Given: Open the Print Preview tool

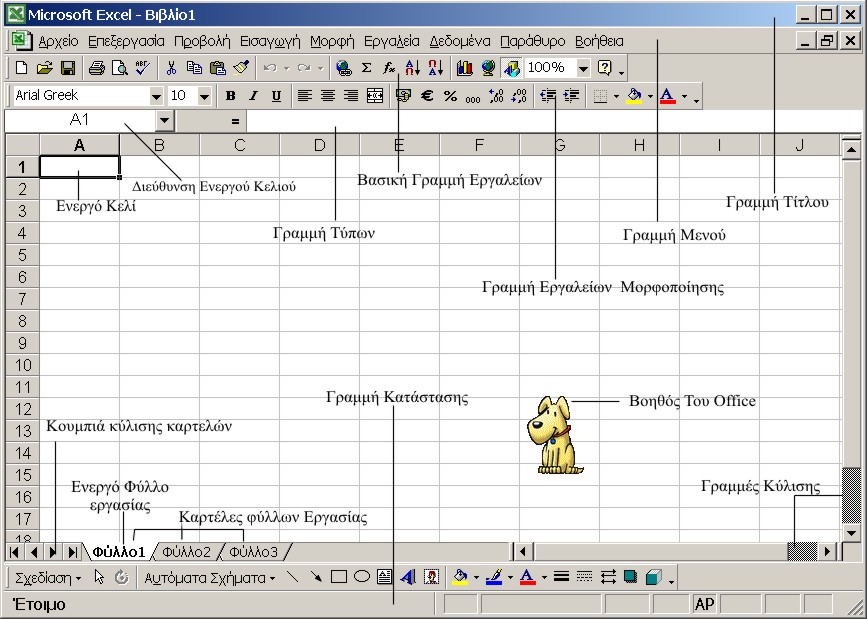Looking at the screenshot, I should [x=119, y=68].
